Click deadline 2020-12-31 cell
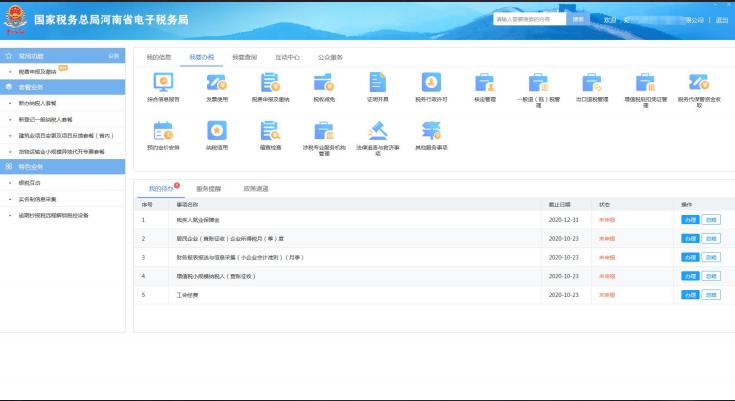This screenshot has height=401, width=735. pyautogui.click(x=564, y=220)
